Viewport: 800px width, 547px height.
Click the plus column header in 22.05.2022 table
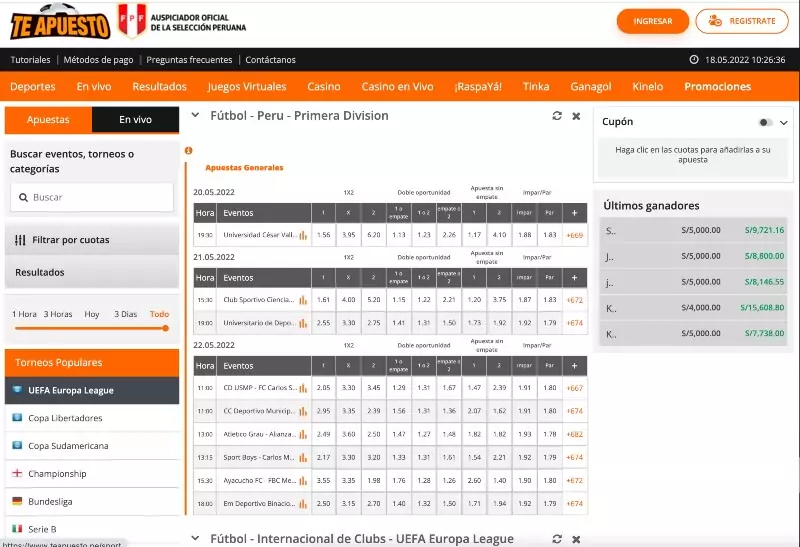point(574,366)
